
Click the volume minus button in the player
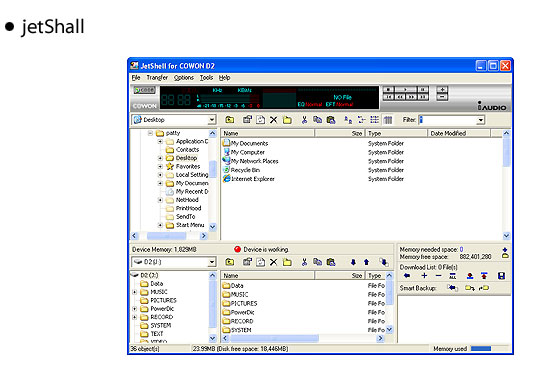pyautogui.click(x=442, y=97)
